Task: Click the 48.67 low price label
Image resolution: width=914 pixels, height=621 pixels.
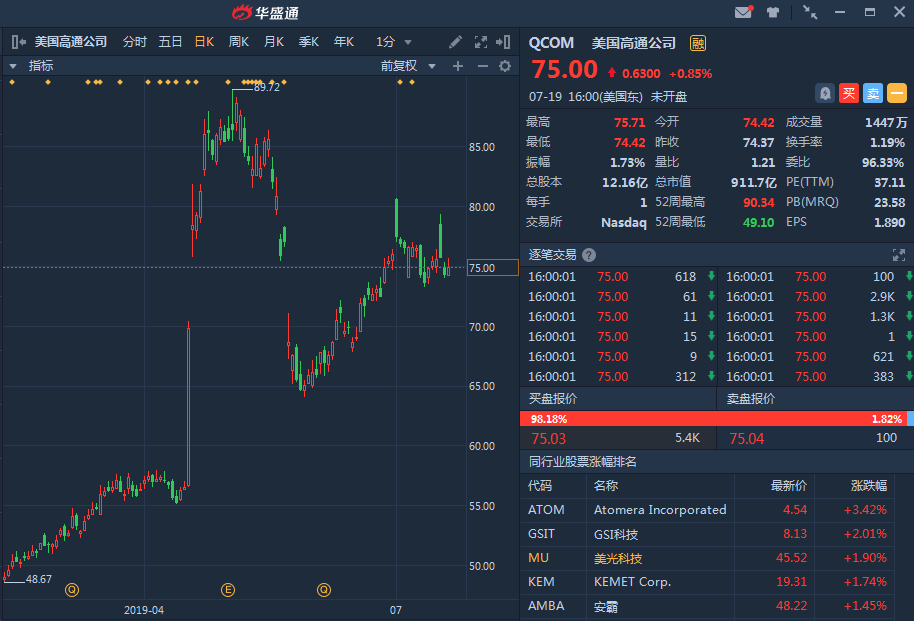Action: tap(38, 579)
